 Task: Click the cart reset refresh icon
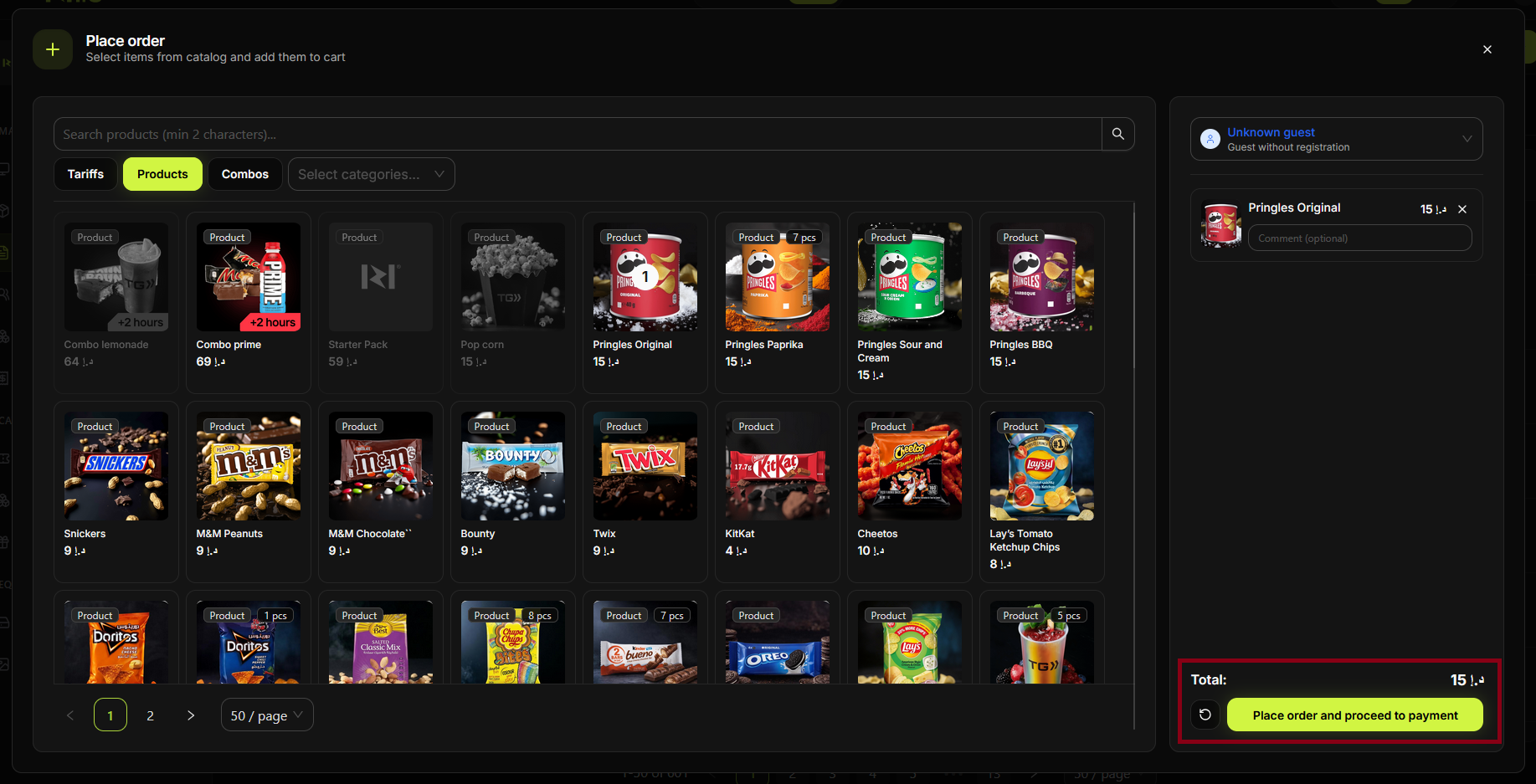1205,715
